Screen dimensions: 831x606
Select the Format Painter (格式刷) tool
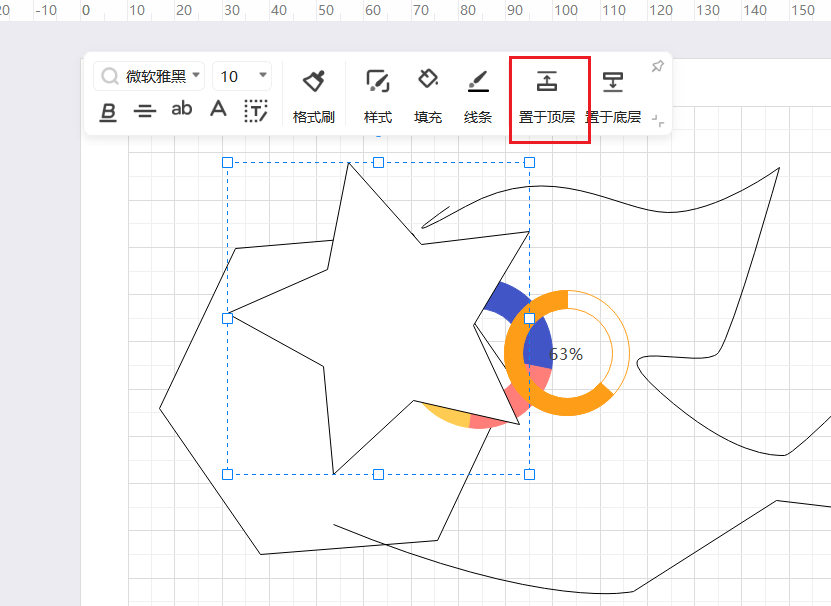coord(313,96)
